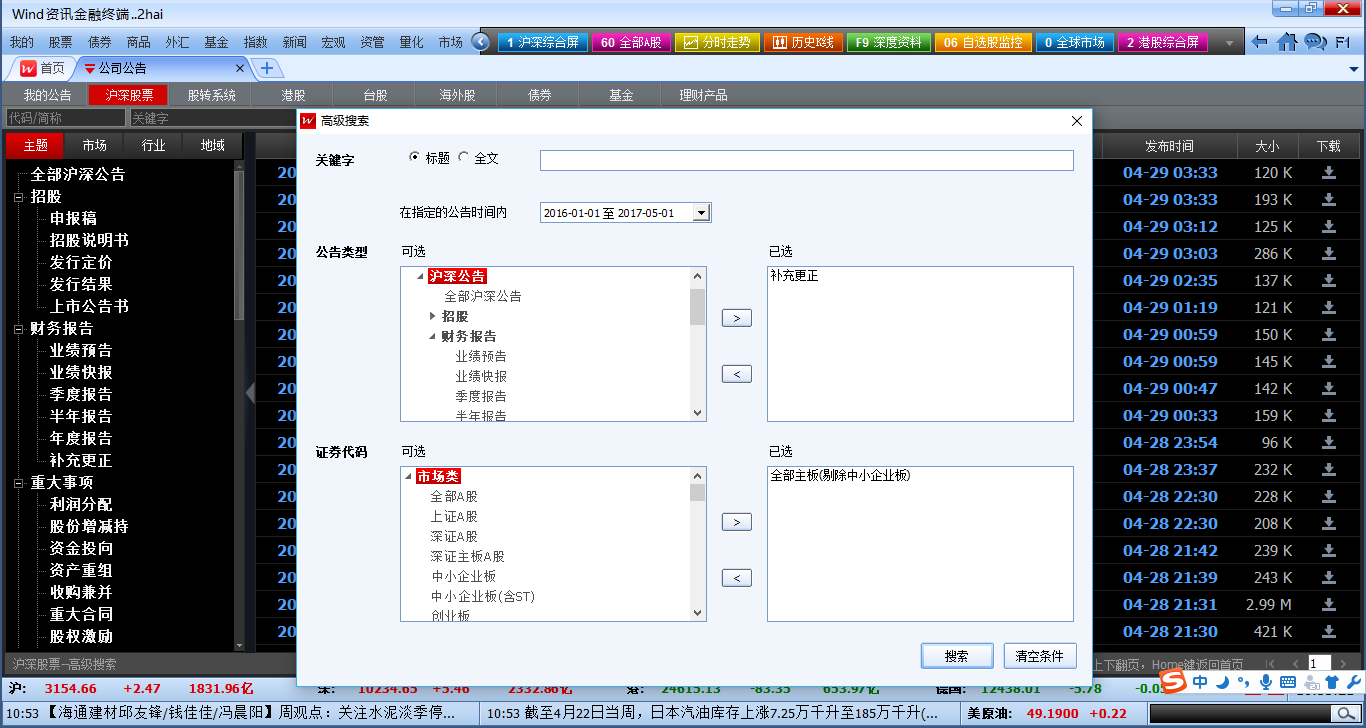Select 中小企业板 in the securities code list
The width and height of the screenshot is (1366, 728).
(x=464, y=576)
